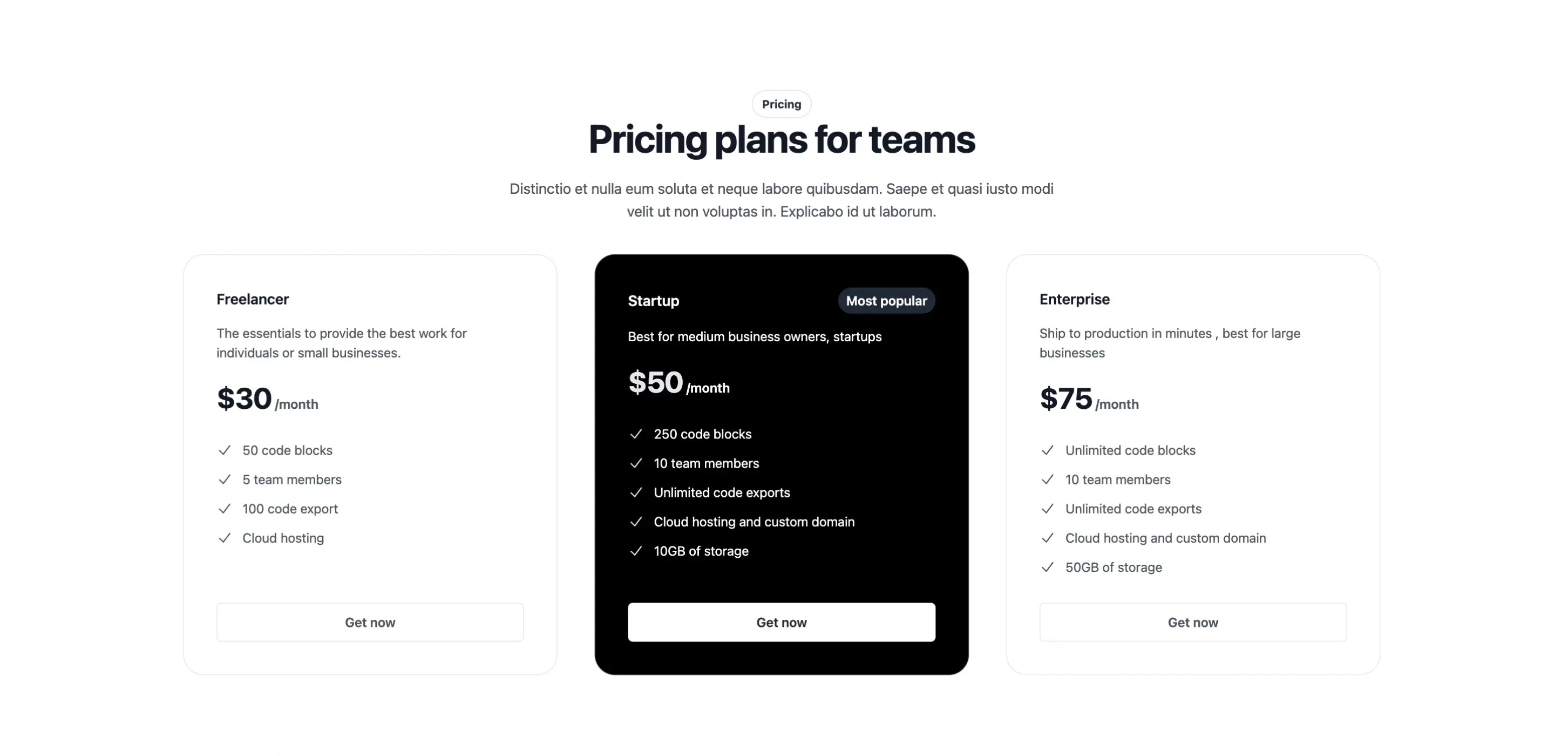This screenshot has height=756, width=1568.
Task: Click checkmark beside Unlimited code blocks
Action: (1048, 450)
